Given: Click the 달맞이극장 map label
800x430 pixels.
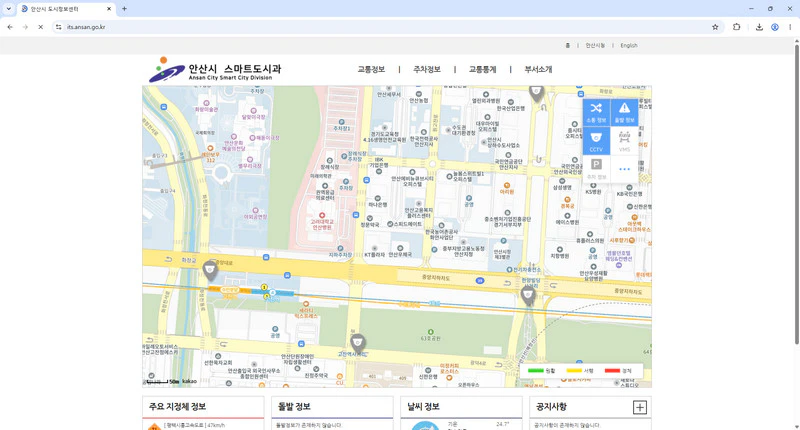Looking at the screenshot, I should 254,117.
